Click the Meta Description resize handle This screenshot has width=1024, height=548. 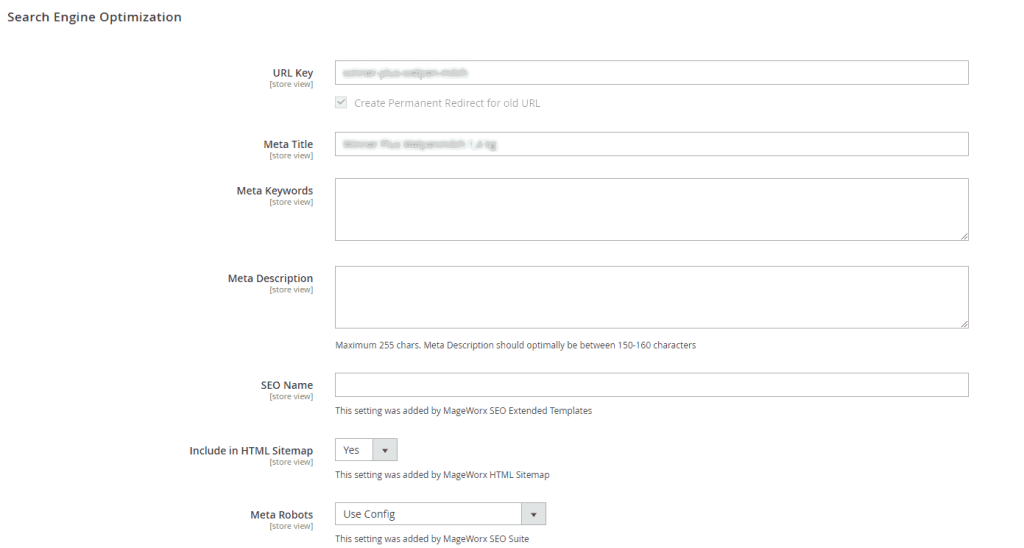tap(964, 324)
